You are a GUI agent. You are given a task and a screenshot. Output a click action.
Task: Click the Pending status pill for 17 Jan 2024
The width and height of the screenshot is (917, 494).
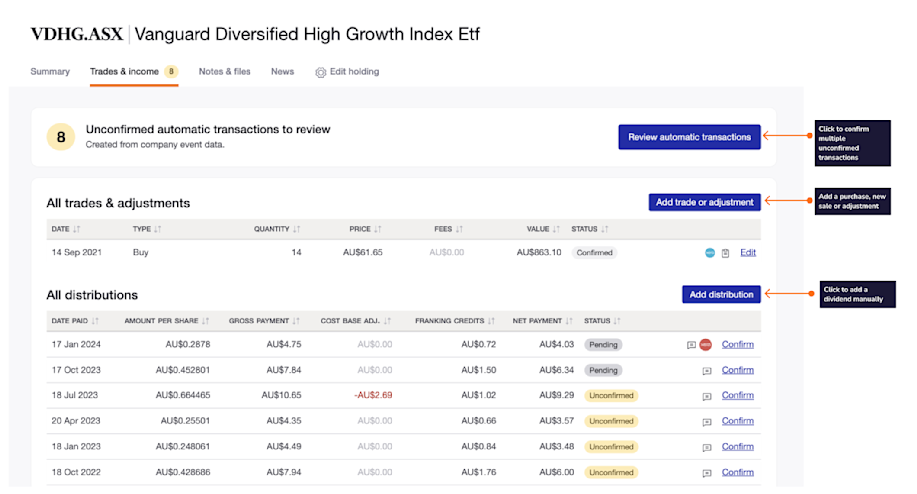coord(603,345)
